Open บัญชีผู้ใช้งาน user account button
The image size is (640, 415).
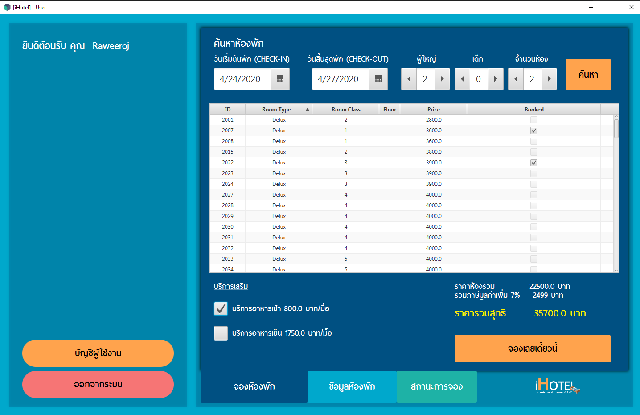click(98, 353)
